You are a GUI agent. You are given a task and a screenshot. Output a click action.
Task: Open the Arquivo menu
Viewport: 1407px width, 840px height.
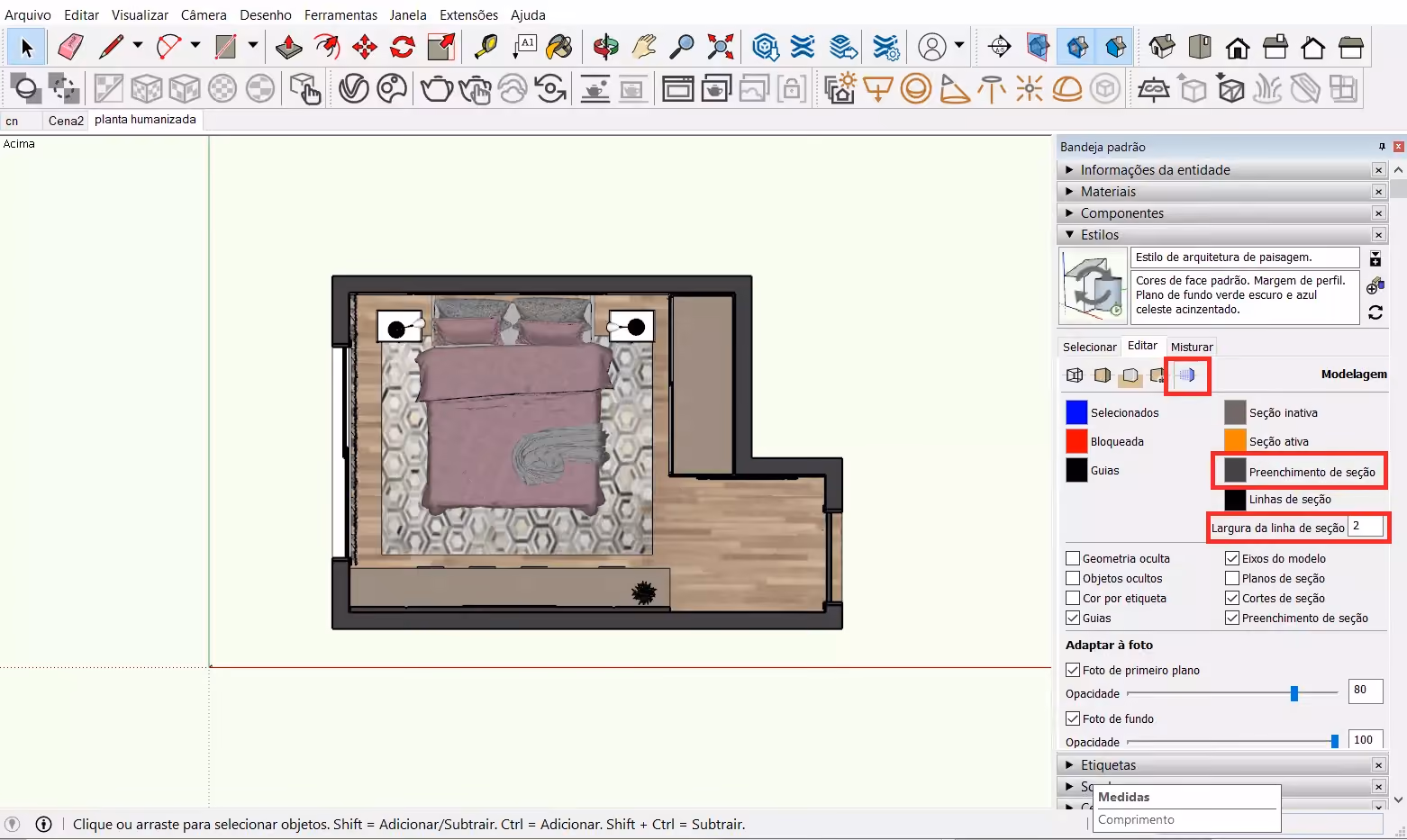pos(28,15)
